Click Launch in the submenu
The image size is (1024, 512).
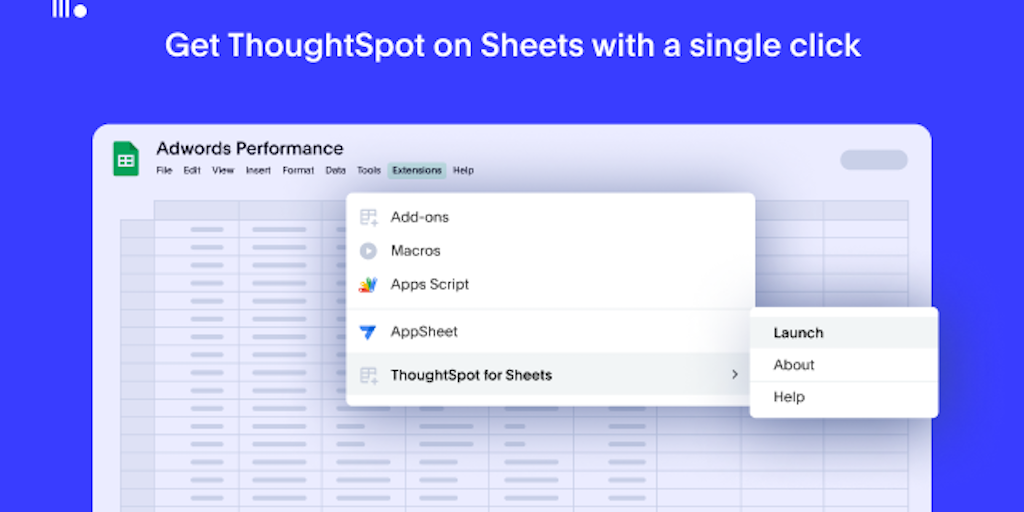pyautogui.click(x=844, y=332)
